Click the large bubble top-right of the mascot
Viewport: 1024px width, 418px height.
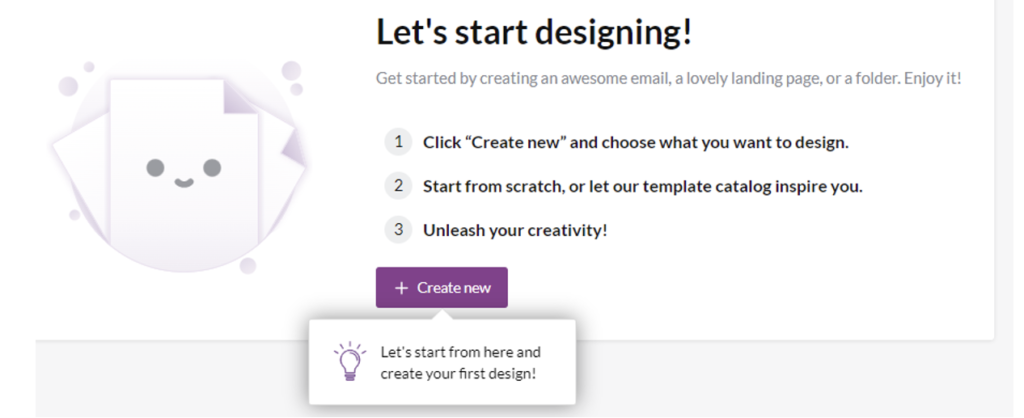[x=291, y=71]
